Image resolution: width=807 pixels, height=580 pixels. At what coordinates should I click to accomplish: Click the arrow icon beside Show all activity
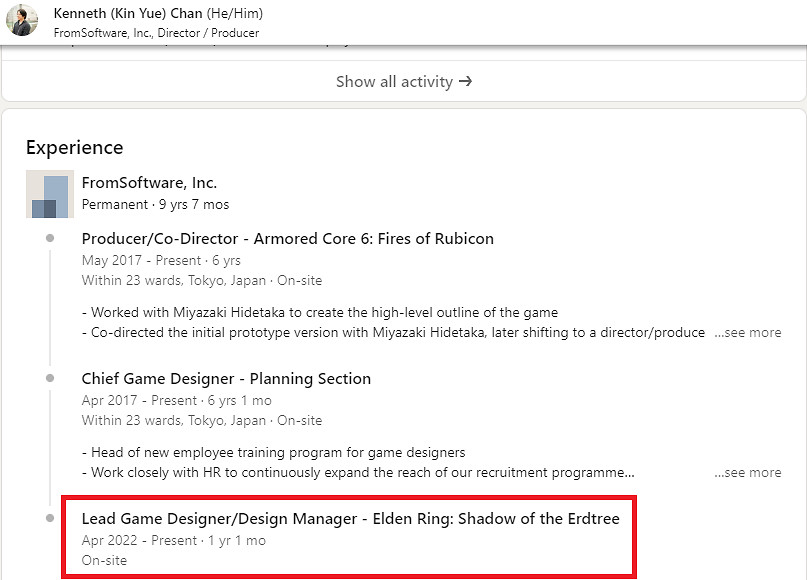(465, 82)
